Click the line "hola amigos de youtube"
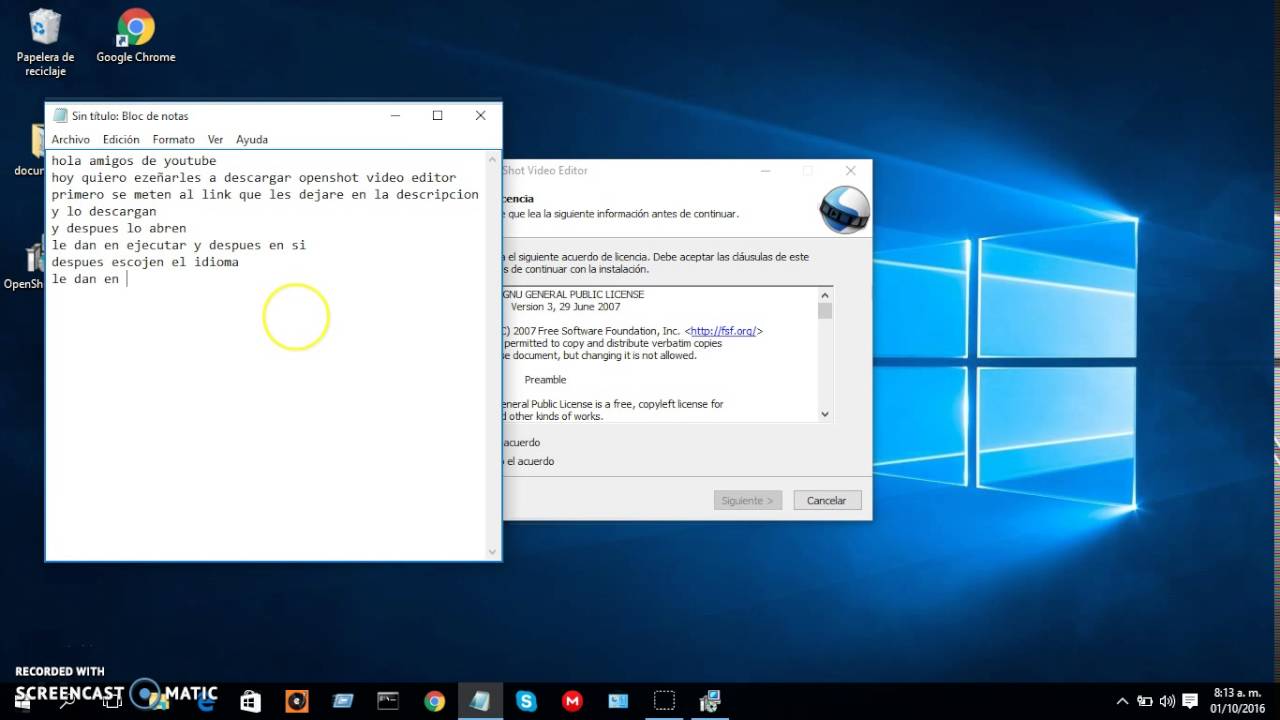The height and width of the screenshot is (720, 1280). 134,160
